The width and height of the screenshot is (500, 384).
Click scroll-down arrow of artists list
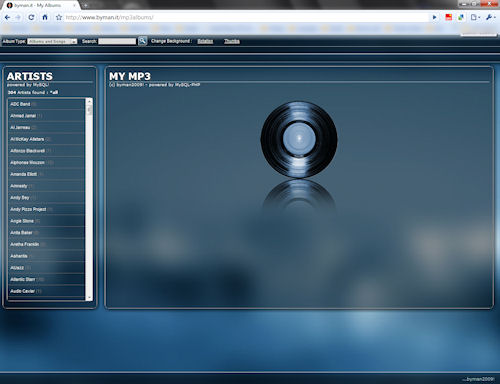click(89, 298)
